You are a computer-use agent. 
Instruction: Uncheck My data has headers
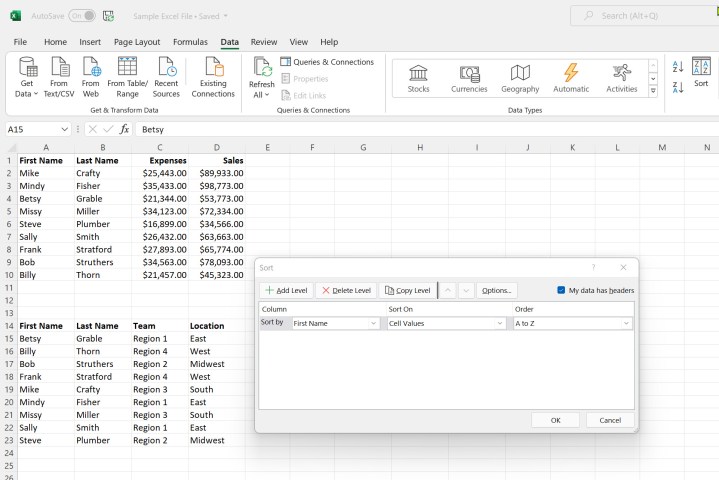(x=562, y=290)
